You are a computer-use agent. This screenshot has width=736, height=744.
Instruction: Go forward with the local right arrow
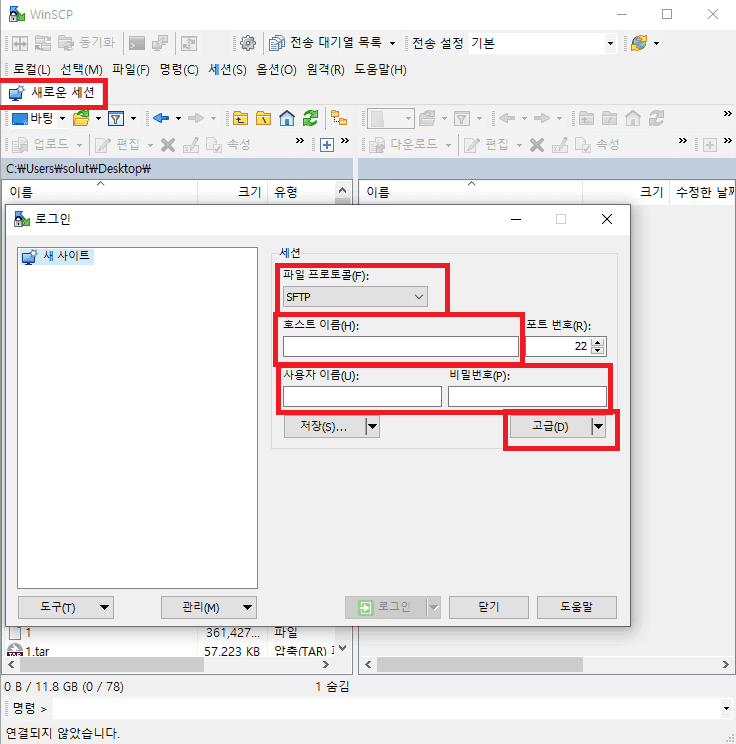tap(196, 118)
